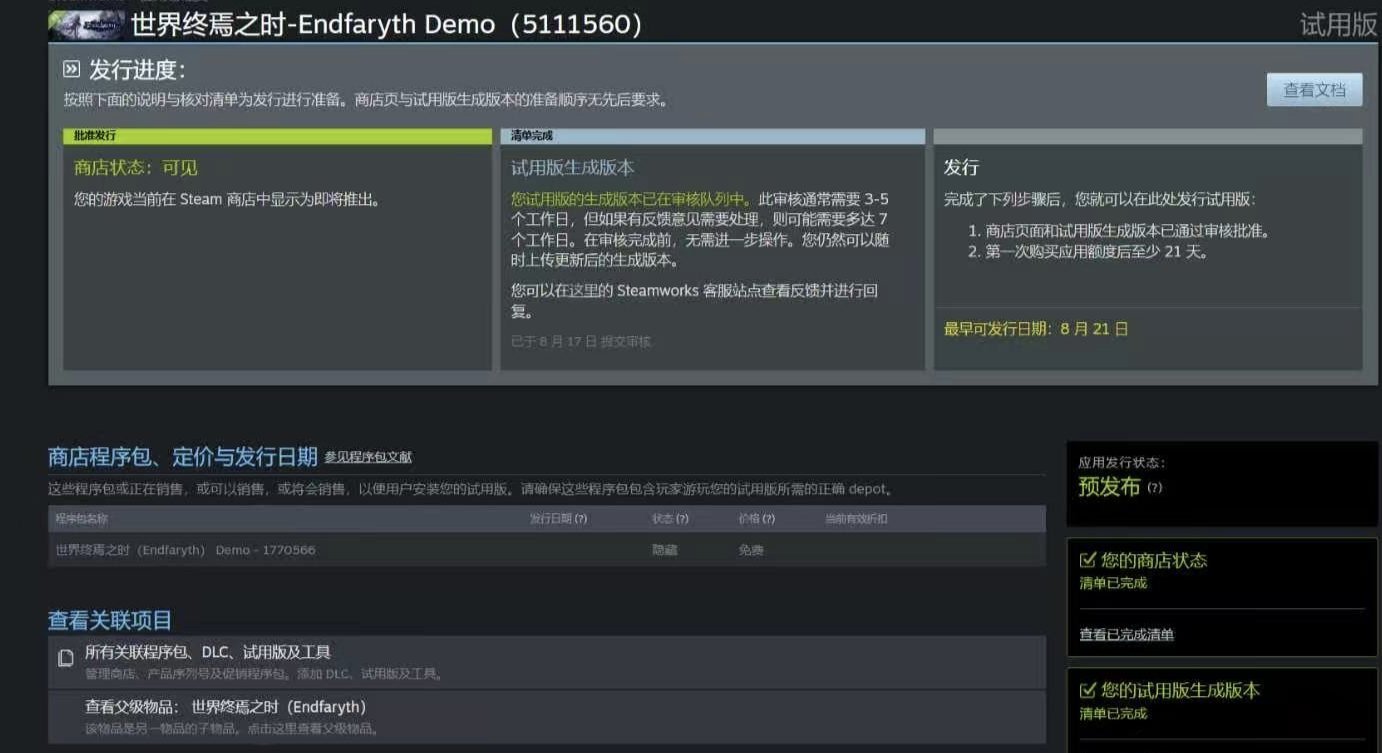Click the 已于 8 月 17 日 提交审核 note
This screenshot has height=753, width=1382.
tap(581, 341)
